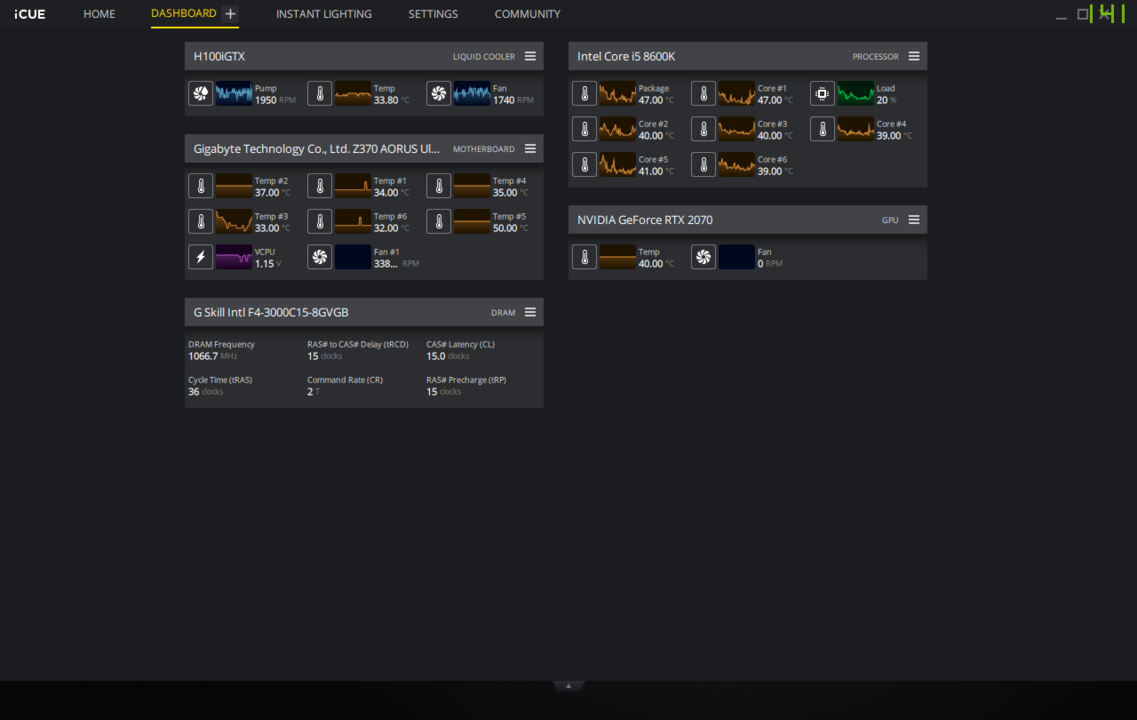Click the motherboard Temp #2 thermometer icon
Screen dimensions: 1137x720
[201, 186]
